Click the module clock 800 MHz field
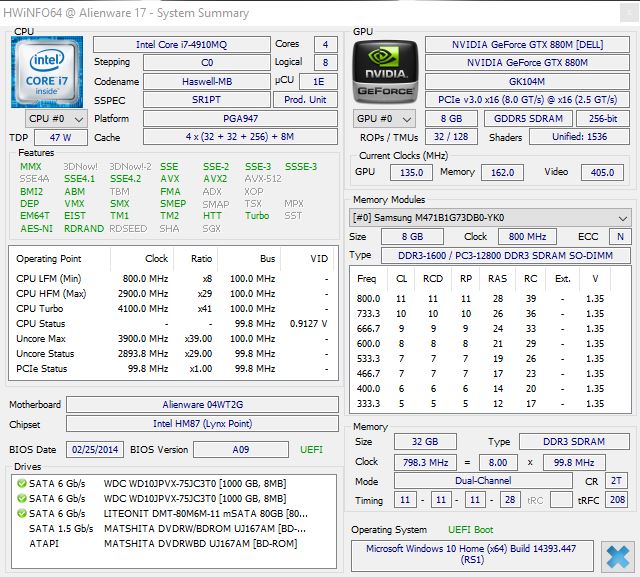 pos(527,237)
